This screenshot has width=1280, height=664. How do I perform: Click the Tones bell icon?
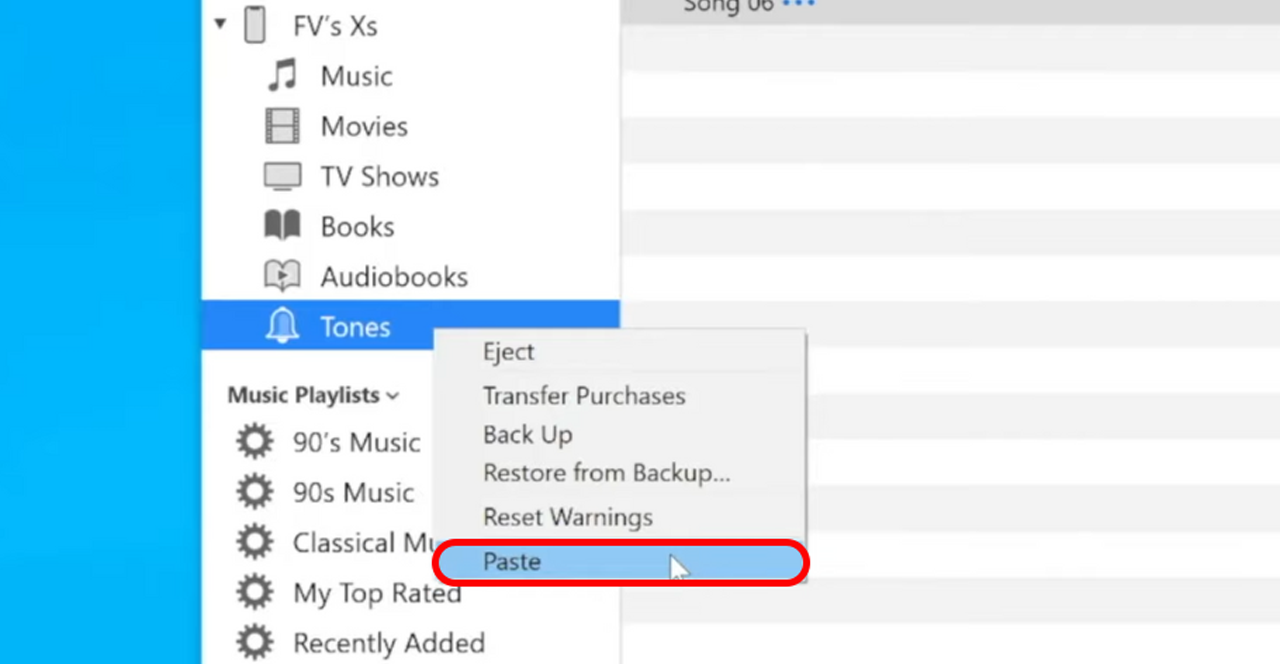coord(282,327)
